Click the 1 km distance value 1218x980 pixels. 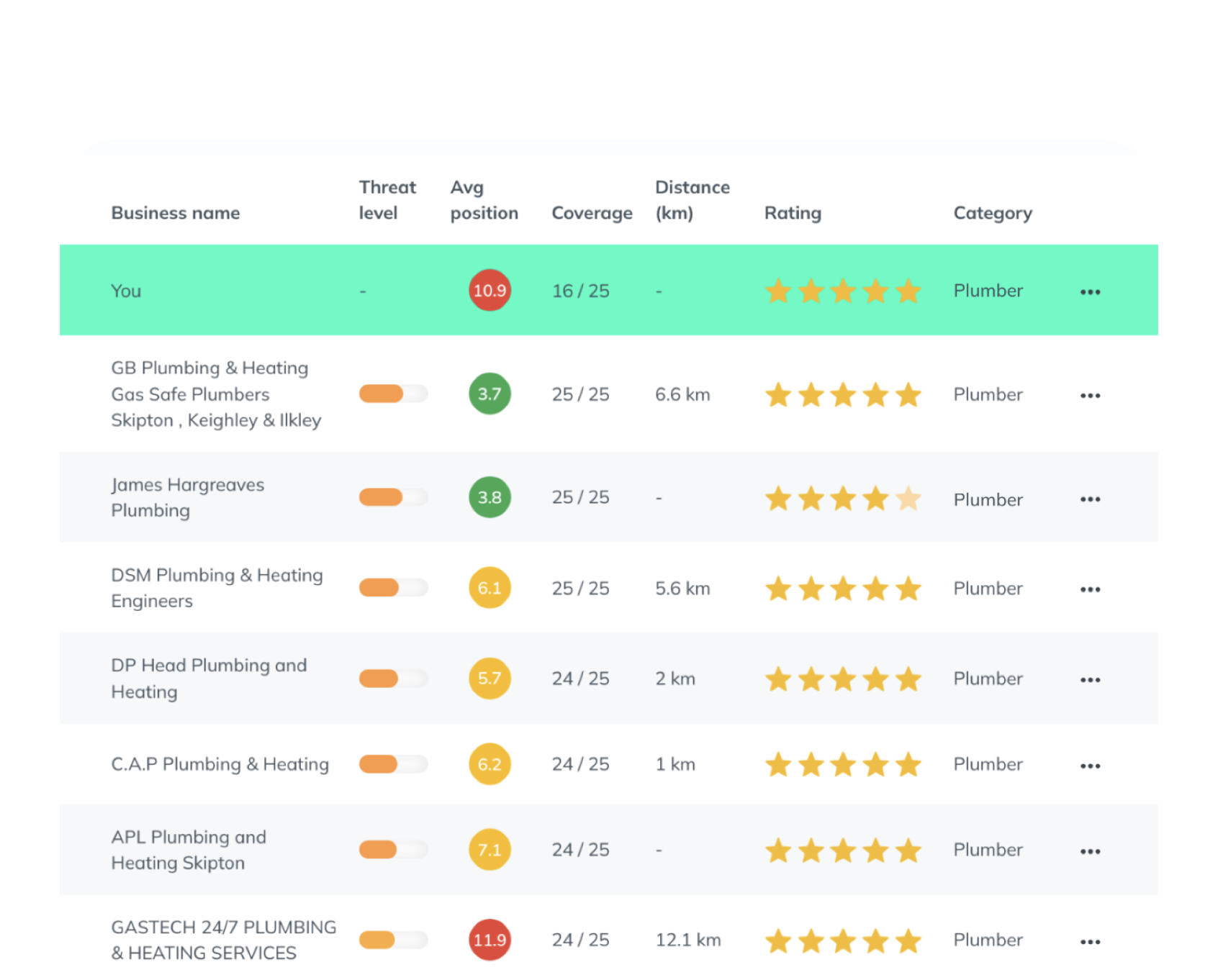pos(675,764)
